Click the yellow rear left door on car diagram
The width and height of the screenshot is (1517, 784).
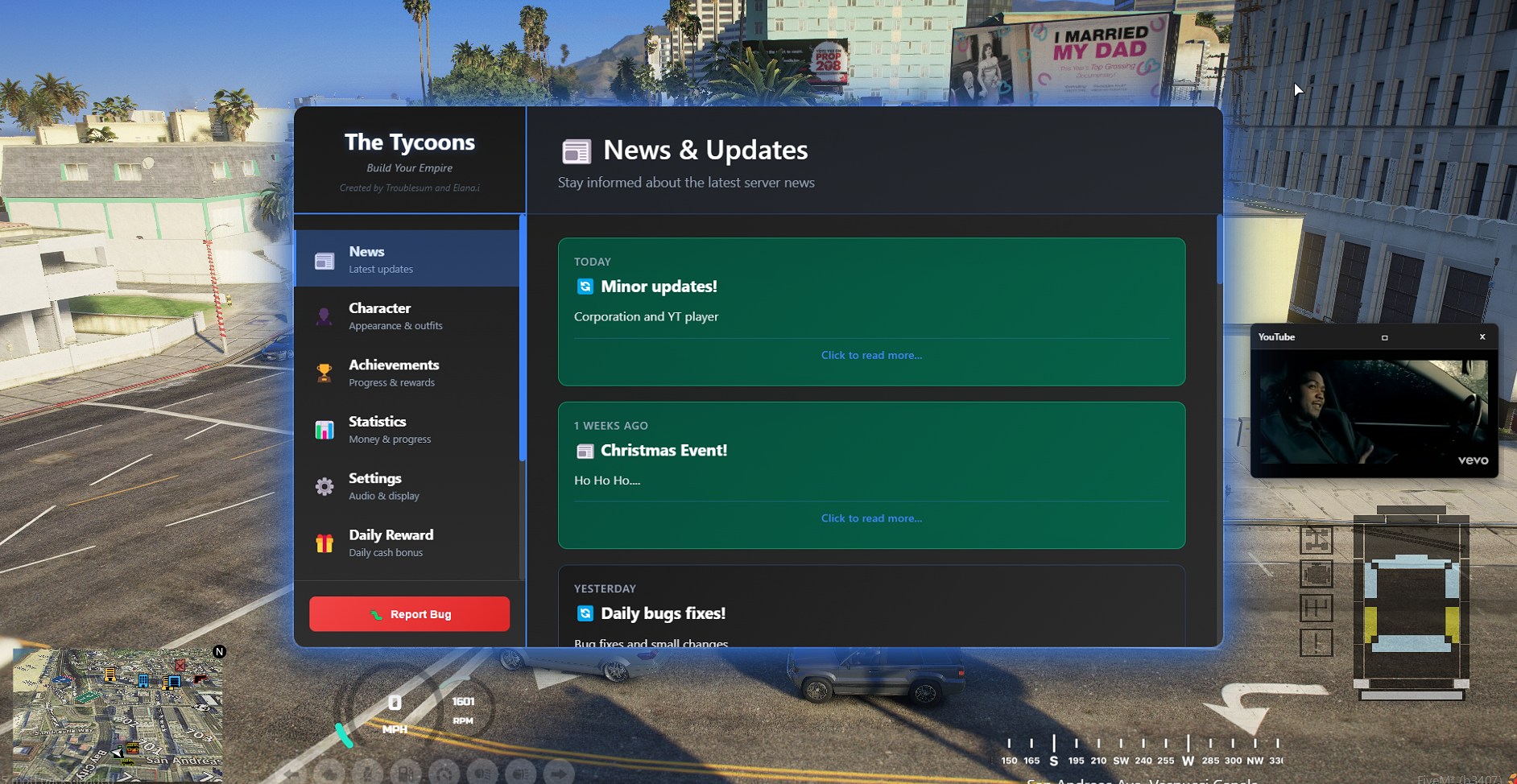(1371, 625)
